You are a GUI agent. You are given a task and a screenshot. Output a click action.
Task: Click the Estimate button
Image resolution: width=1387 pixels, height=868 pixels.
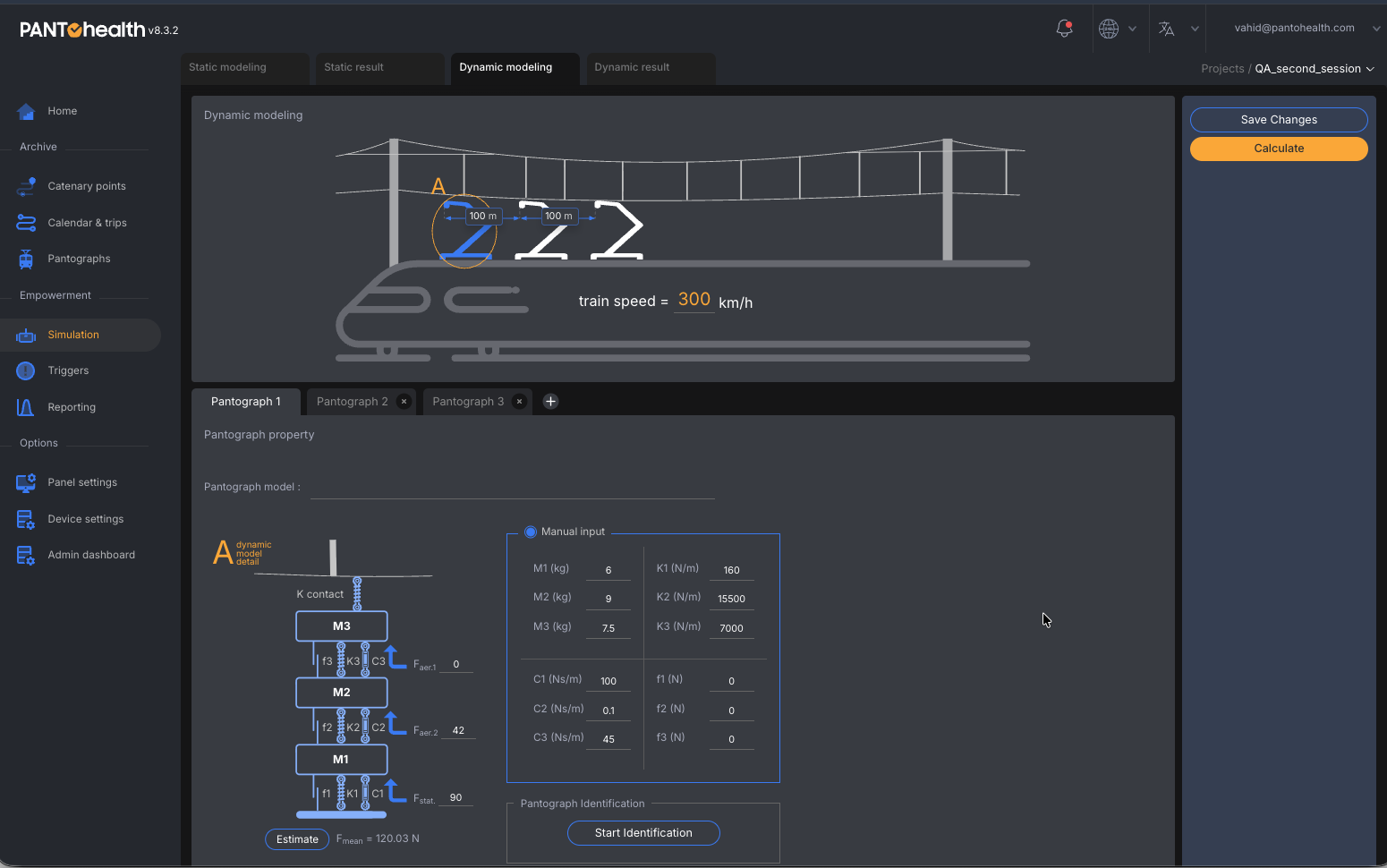[x=297, y=839]
